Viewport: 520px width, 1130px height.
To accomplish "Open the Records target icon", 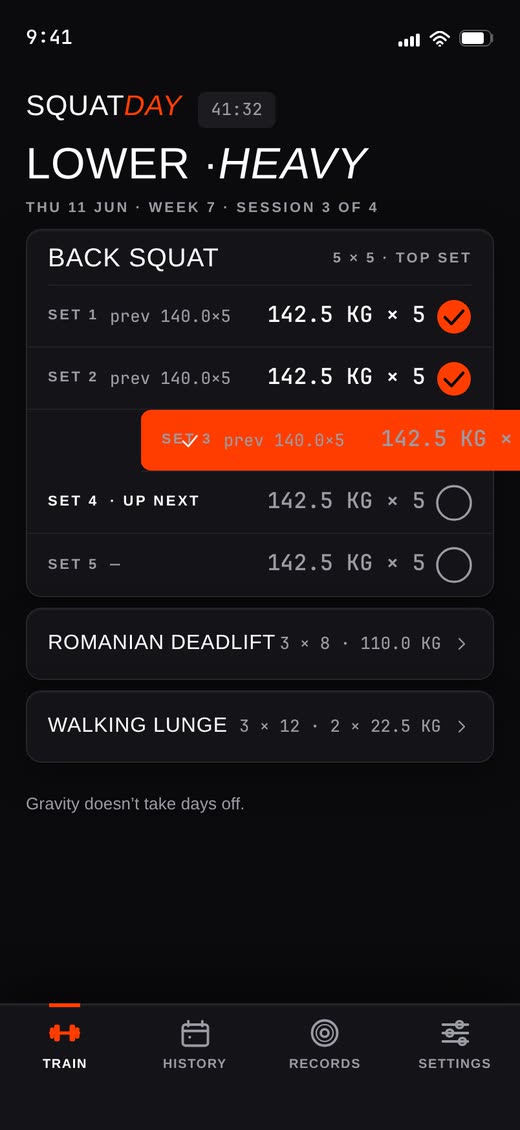I will 325,1033.
